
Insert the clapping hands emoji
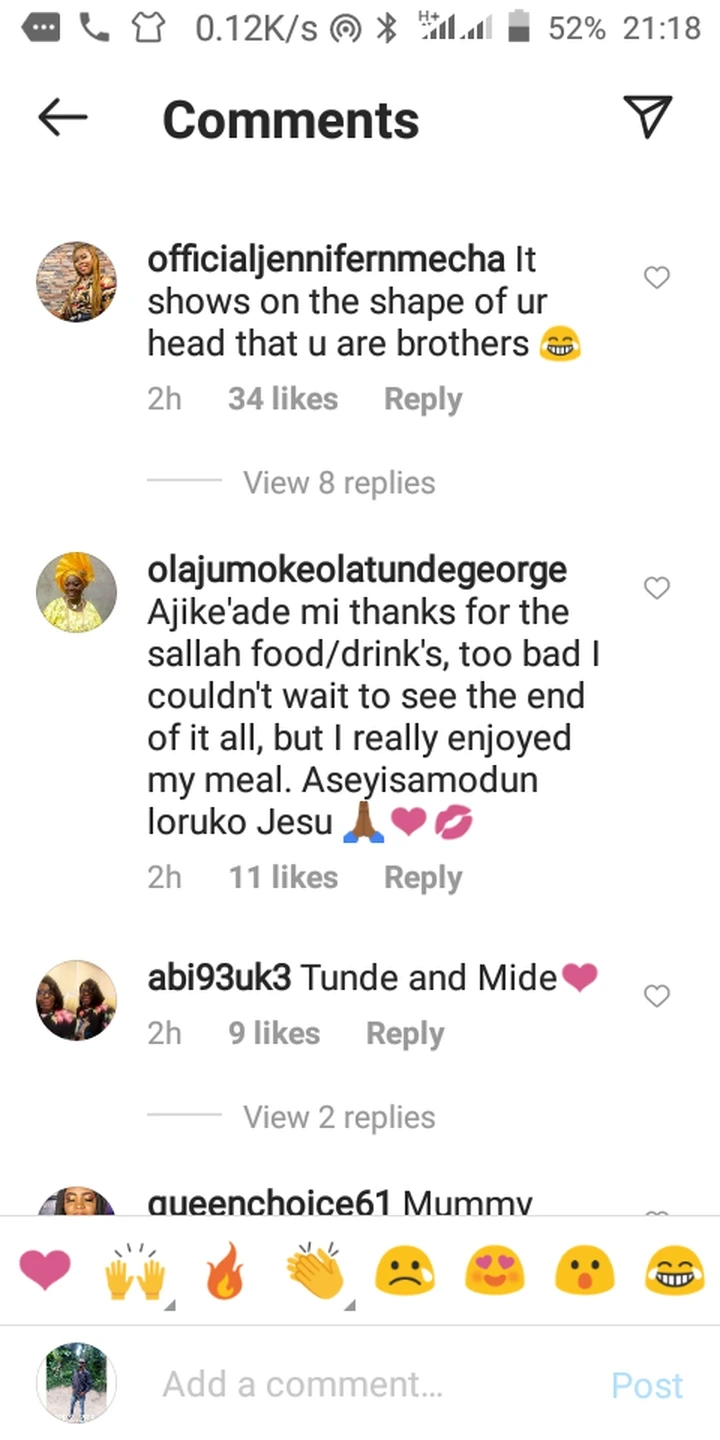[x=314, y=1273]
